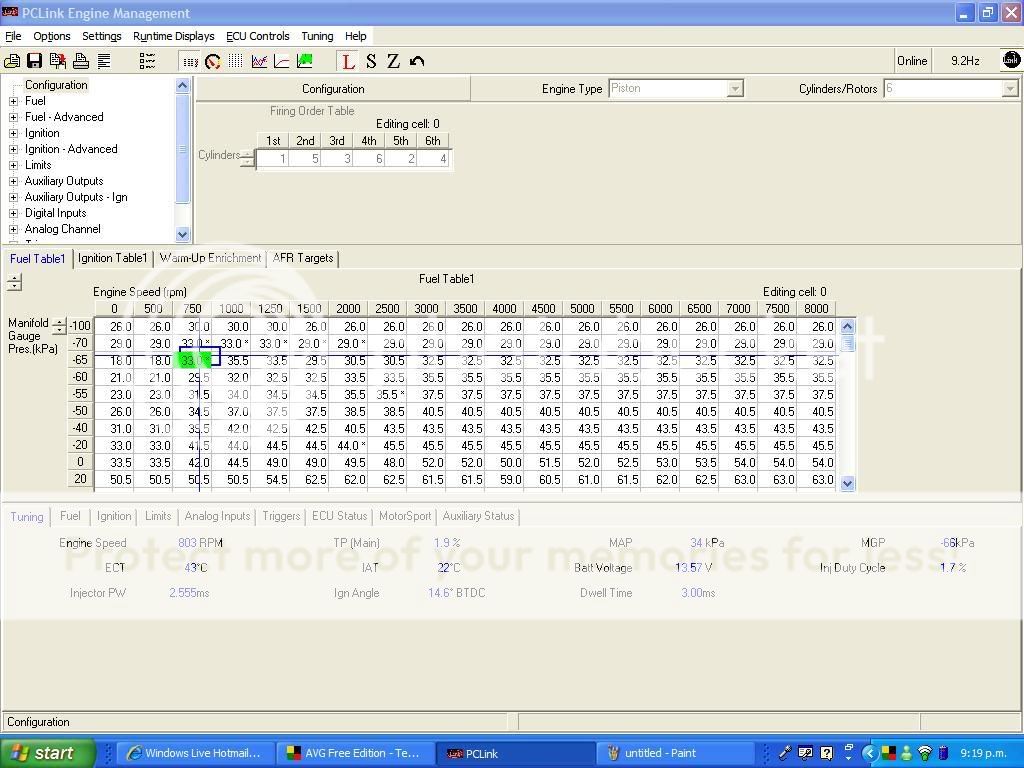The width and height of the screenshot is (1024, 768).
Task: Click the PCLink taskbar button
Action: [x=515, y=753]
